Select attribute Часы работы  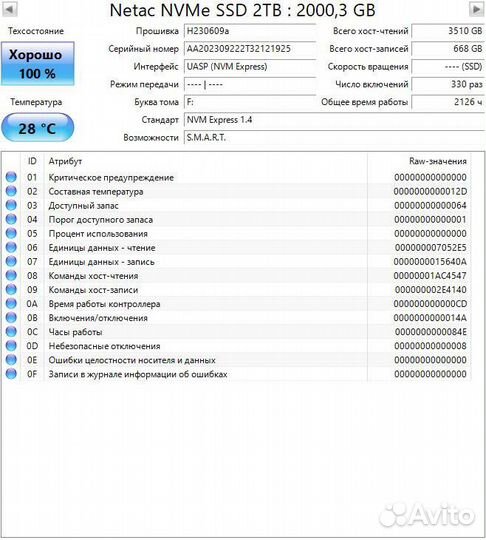point(75,332)
